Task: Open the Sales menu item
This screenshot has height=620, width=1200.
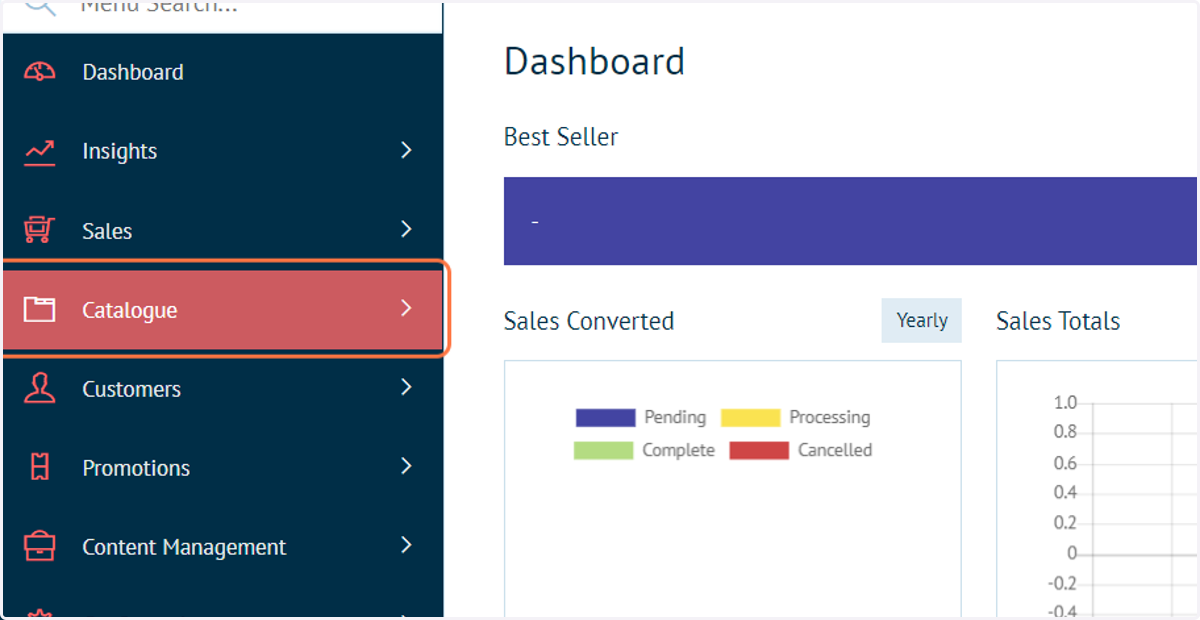Action: [x=222, y=230]
